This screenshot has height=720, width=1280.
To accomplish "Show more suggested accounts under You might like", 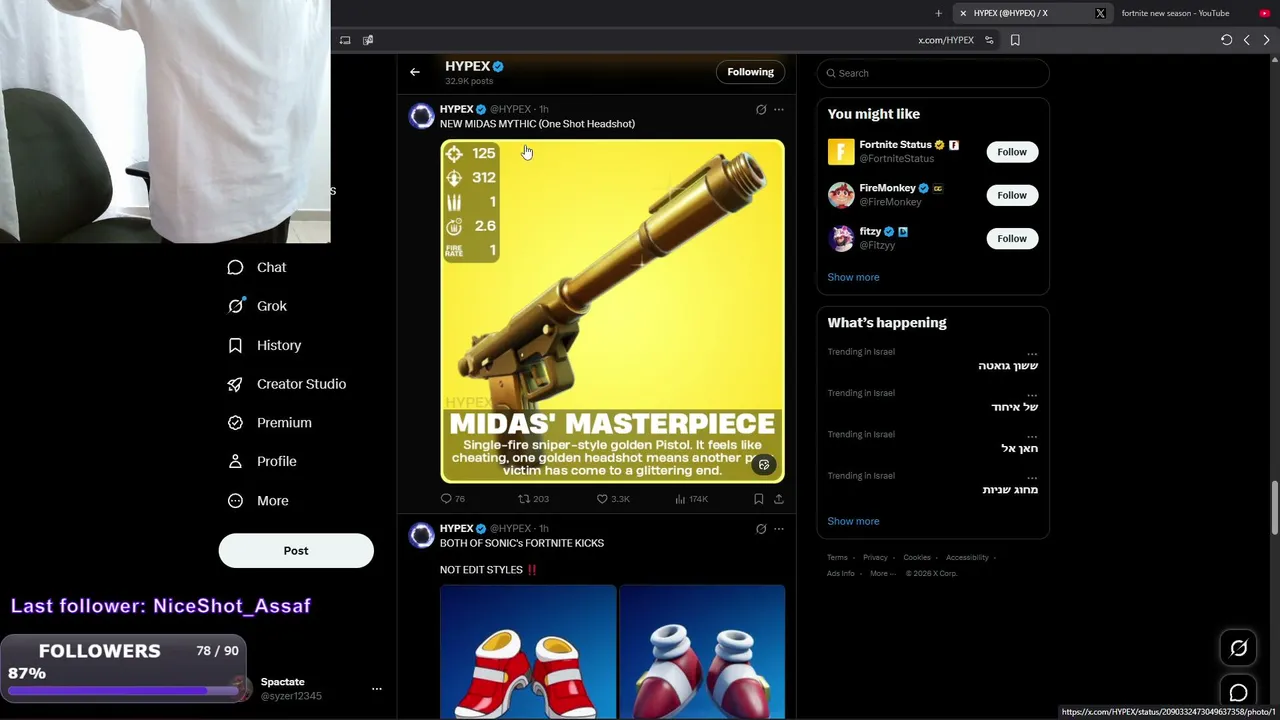I will point(853,277).
